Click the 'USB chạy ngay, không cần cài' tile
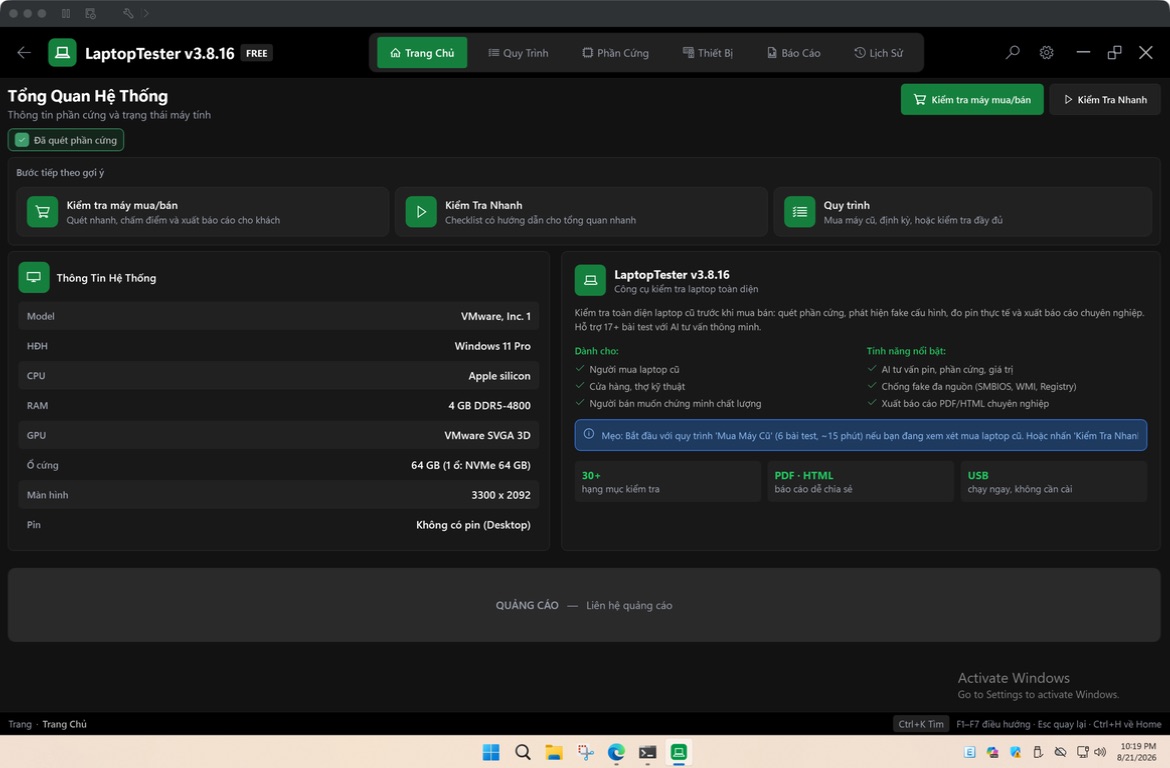 click(x=1054, y=481)
